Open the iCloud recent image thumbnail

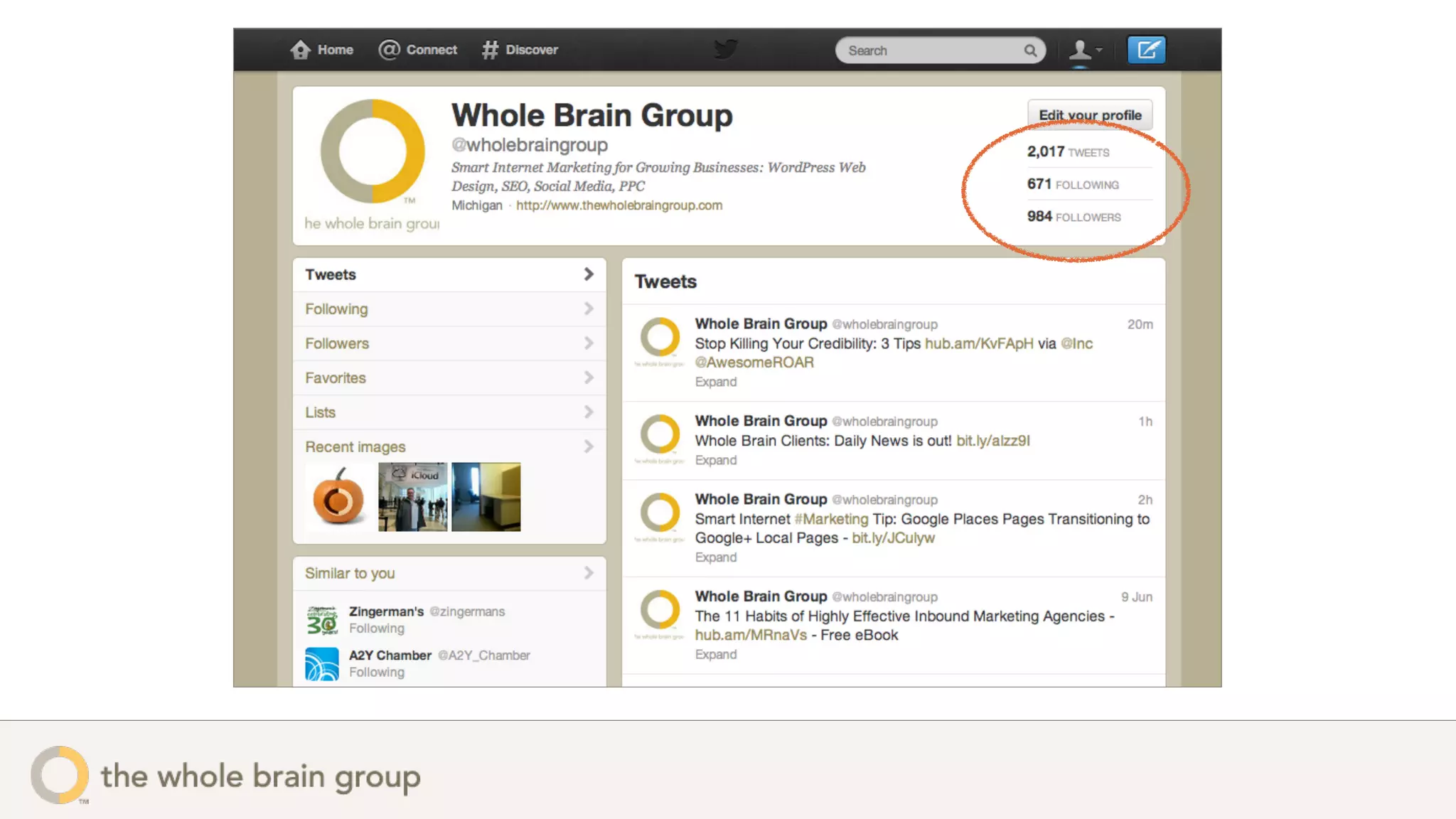pyautogui.click(x=412, y=497)
